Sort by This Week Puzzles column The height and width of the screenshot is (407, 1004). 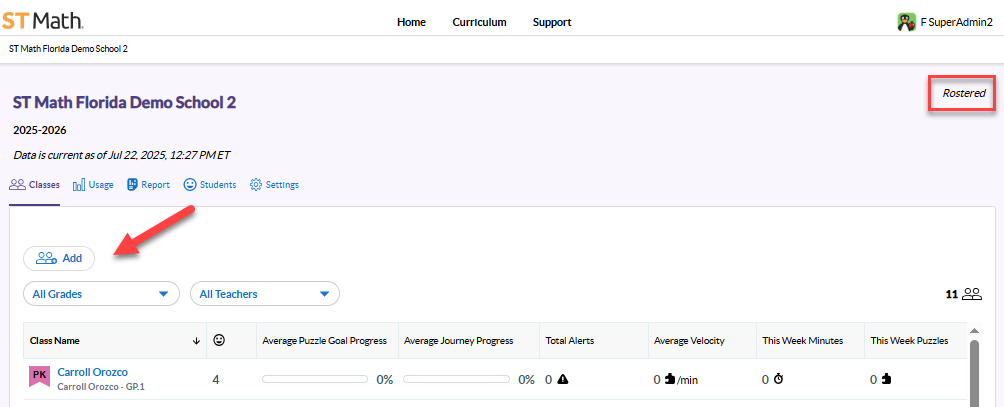[x=909, y=341]
